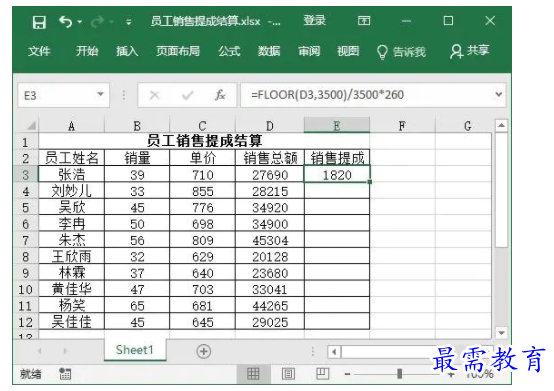Click cell with name 黄佳华
The image size is (554, 391).
click(x=72, y=290)
